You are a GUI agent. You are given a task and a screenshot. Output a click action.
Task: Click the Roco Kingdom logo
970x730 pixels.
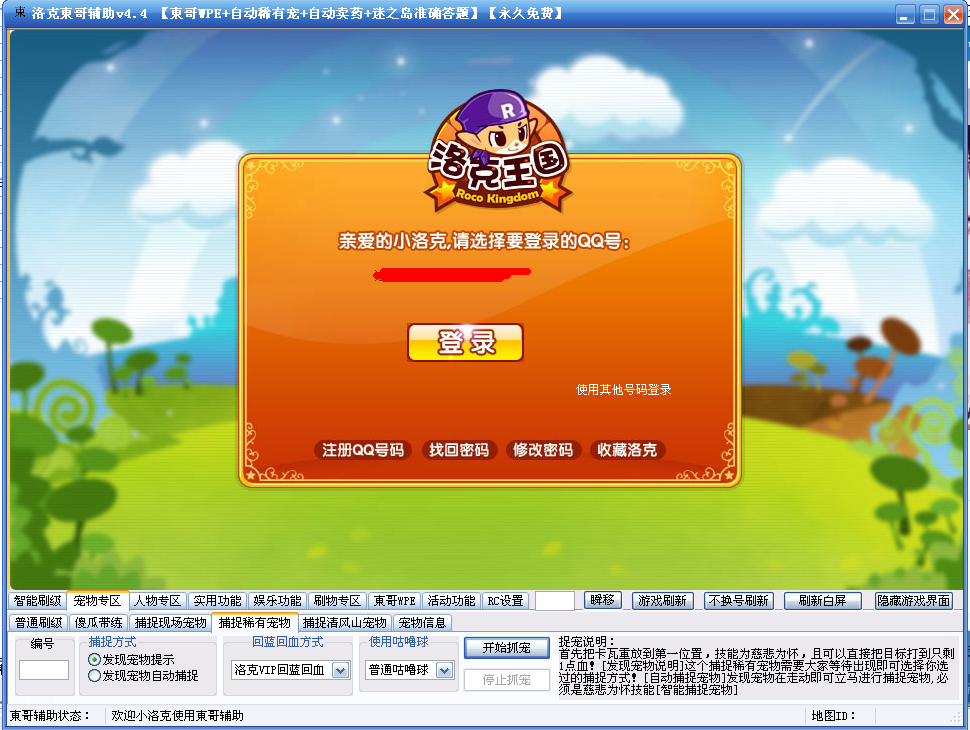point(498,152)
